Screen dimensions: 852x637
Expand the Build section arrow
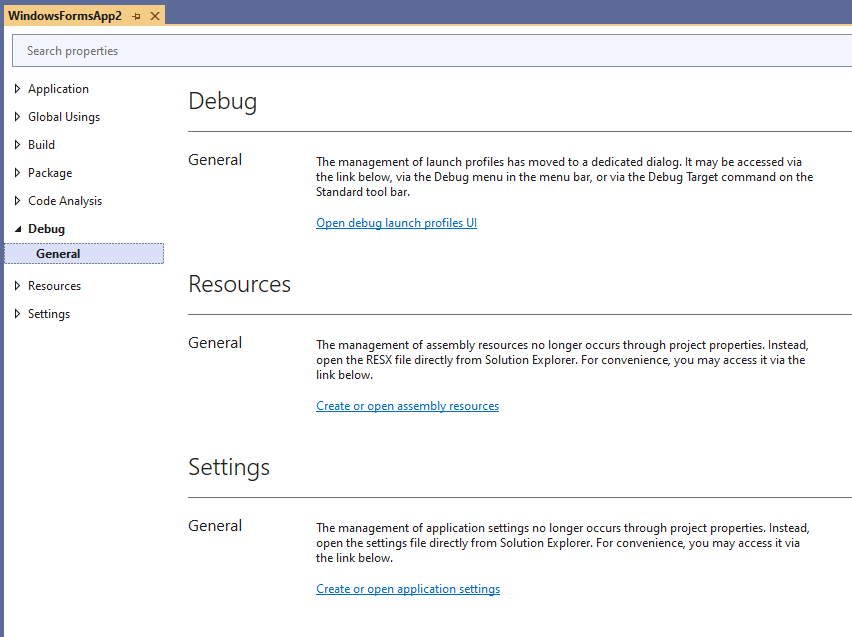pos(17,145)
